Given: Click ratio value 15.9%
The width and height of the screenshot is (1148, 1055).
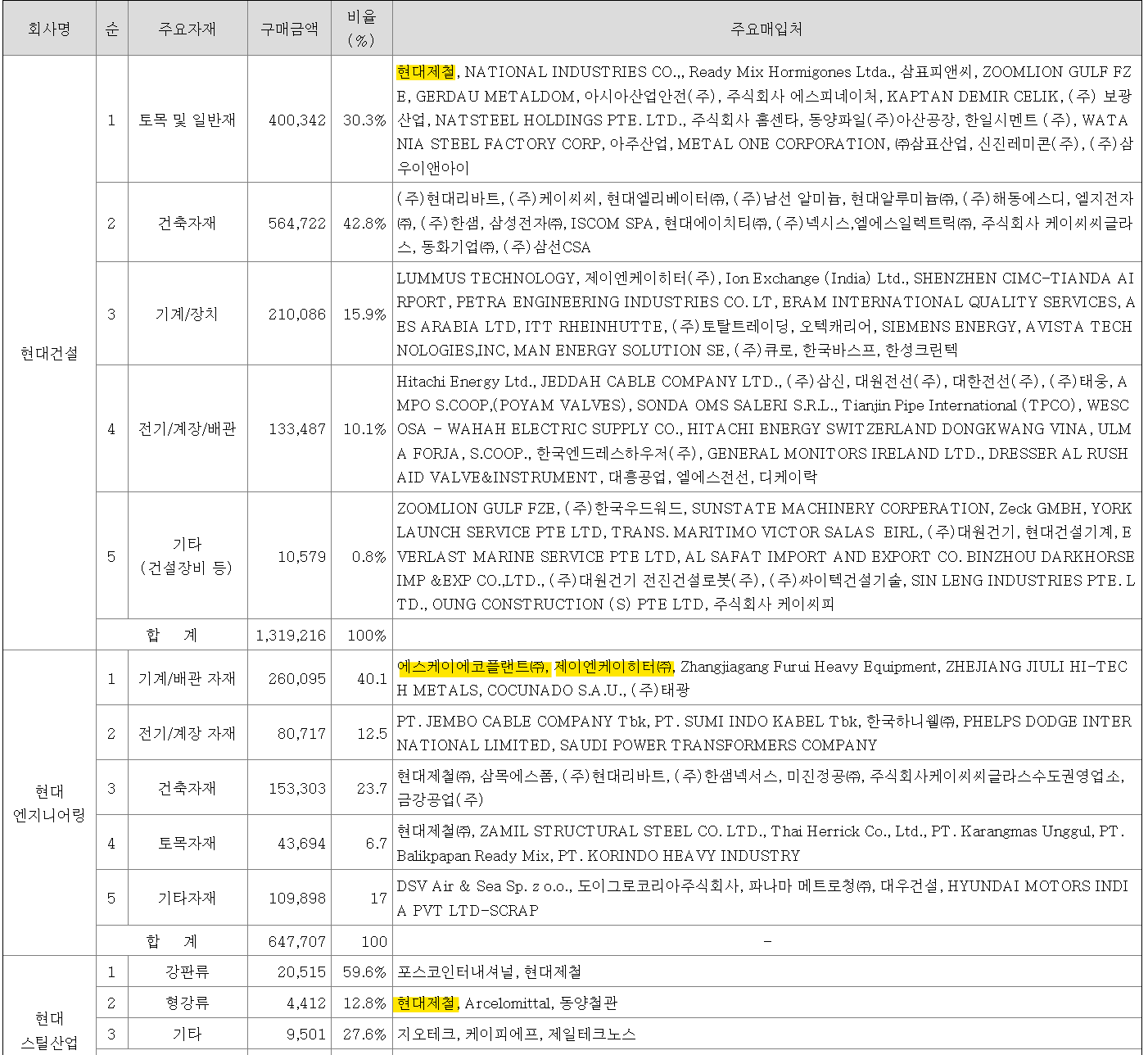Looking at the screenshot, I should pyautogui.click(x=364, y=314).
